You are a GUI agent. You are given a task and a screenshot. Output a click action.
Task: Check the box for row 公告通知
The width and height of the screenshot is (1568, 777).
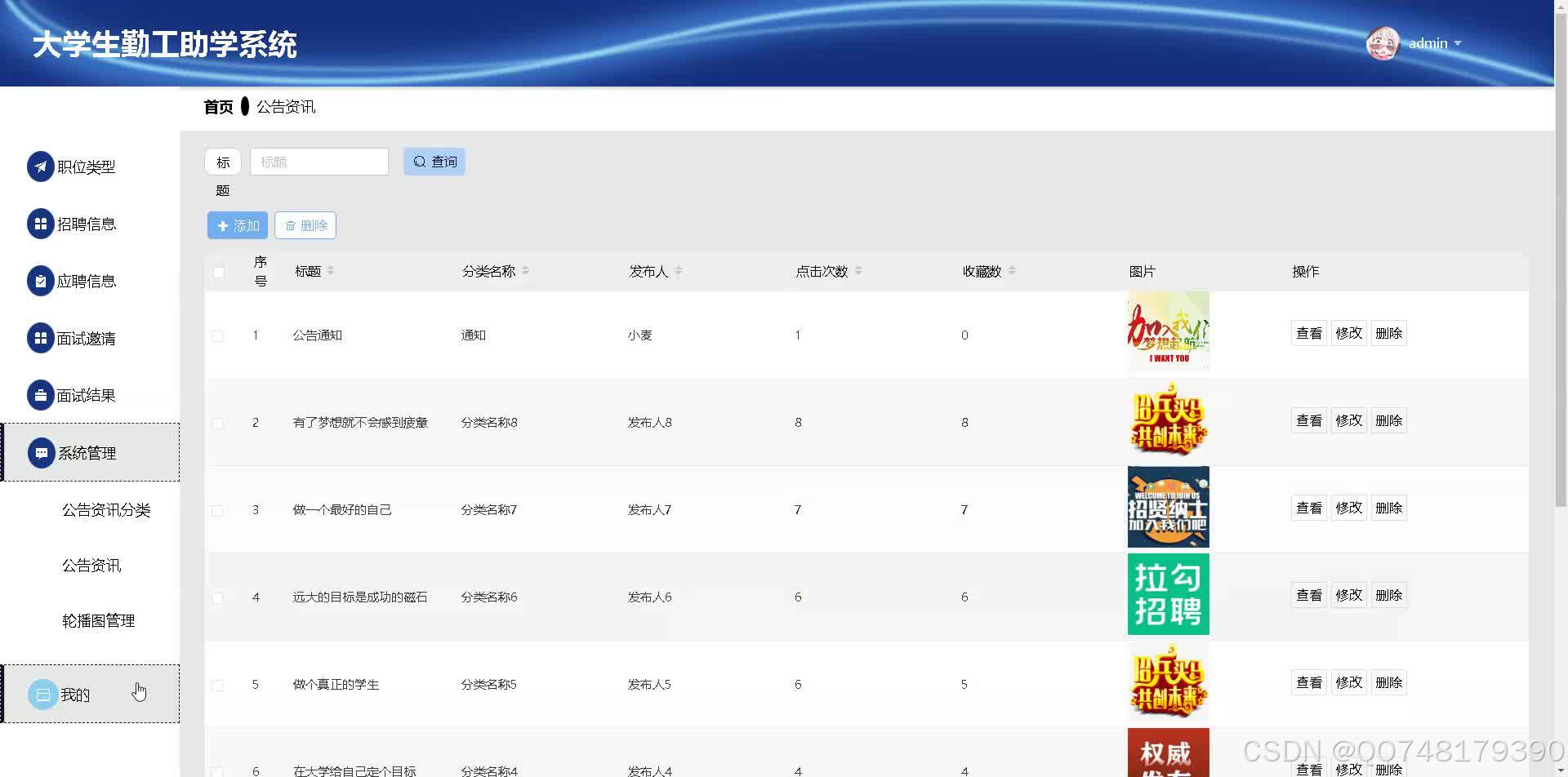[217, 335]
